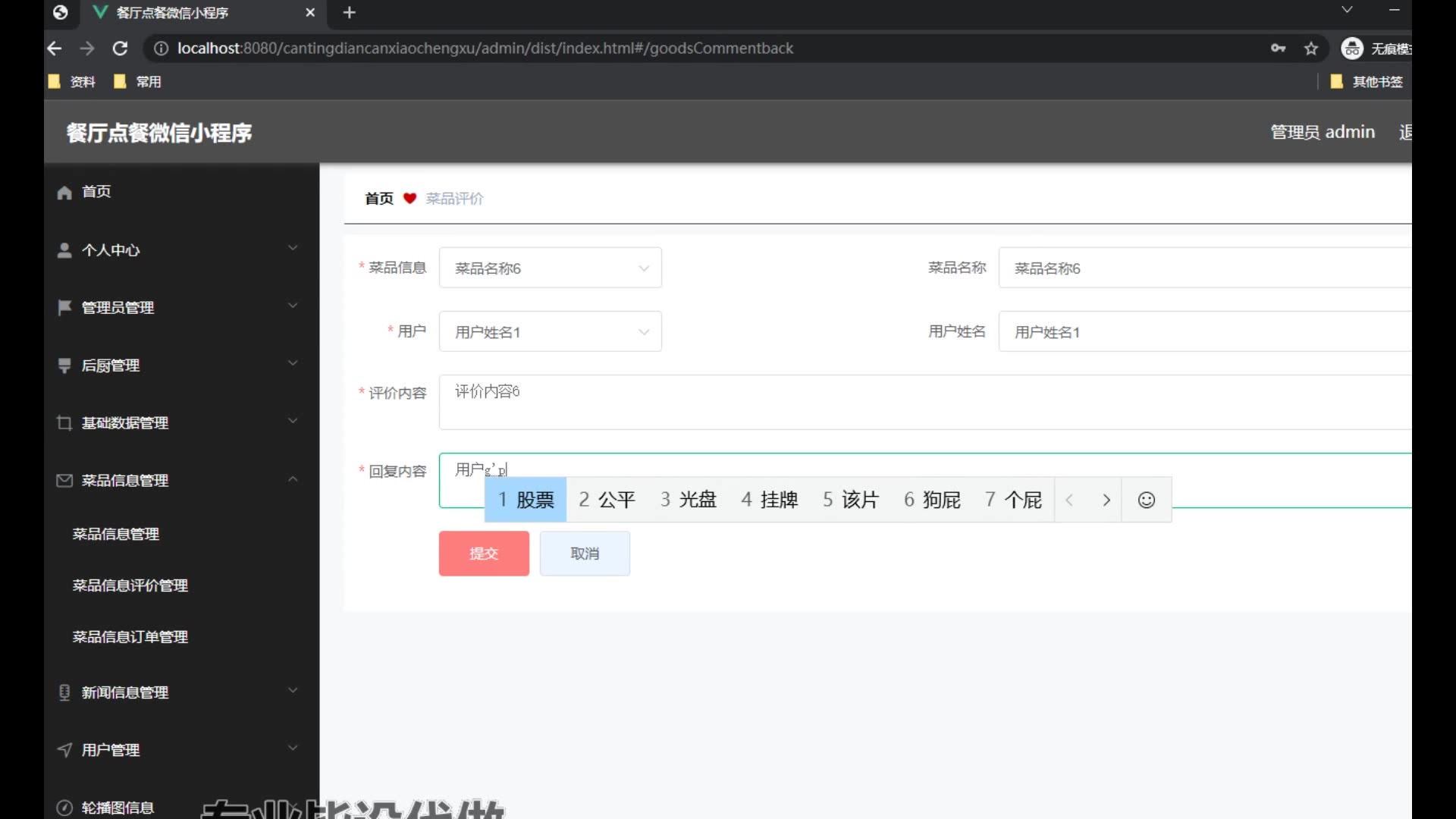Open the 用户 dropdown showing 用户姓名1
This screenshot has width=1456, height=819.
pos(550,332)
